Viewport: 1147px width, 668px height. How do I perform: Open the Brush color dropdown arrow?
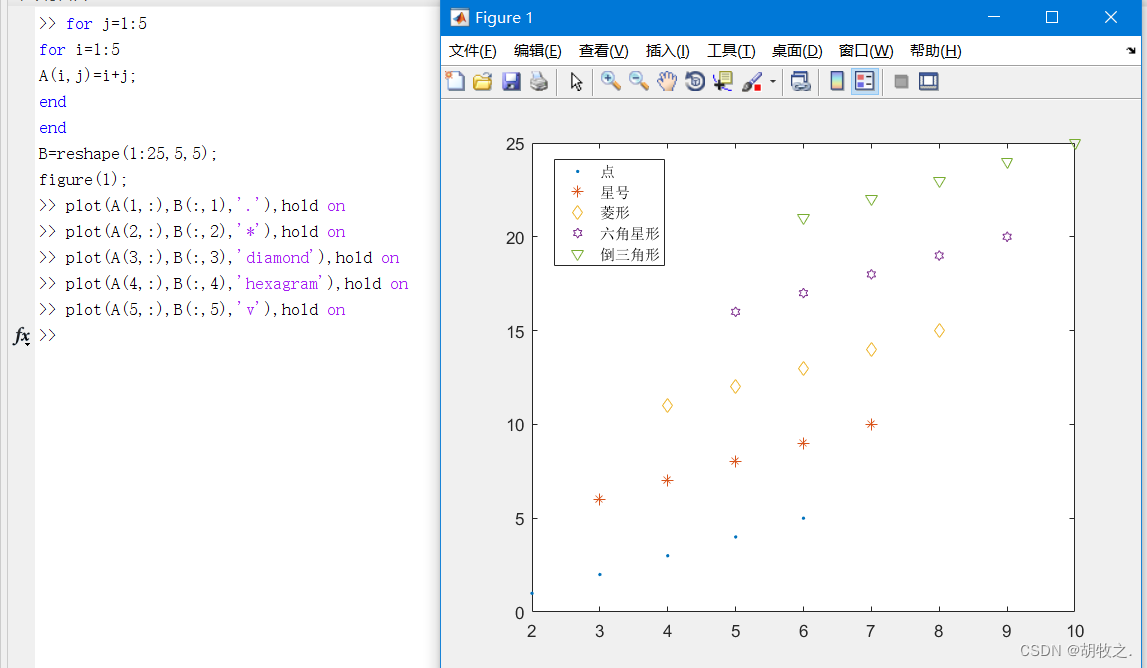(772, 81)
